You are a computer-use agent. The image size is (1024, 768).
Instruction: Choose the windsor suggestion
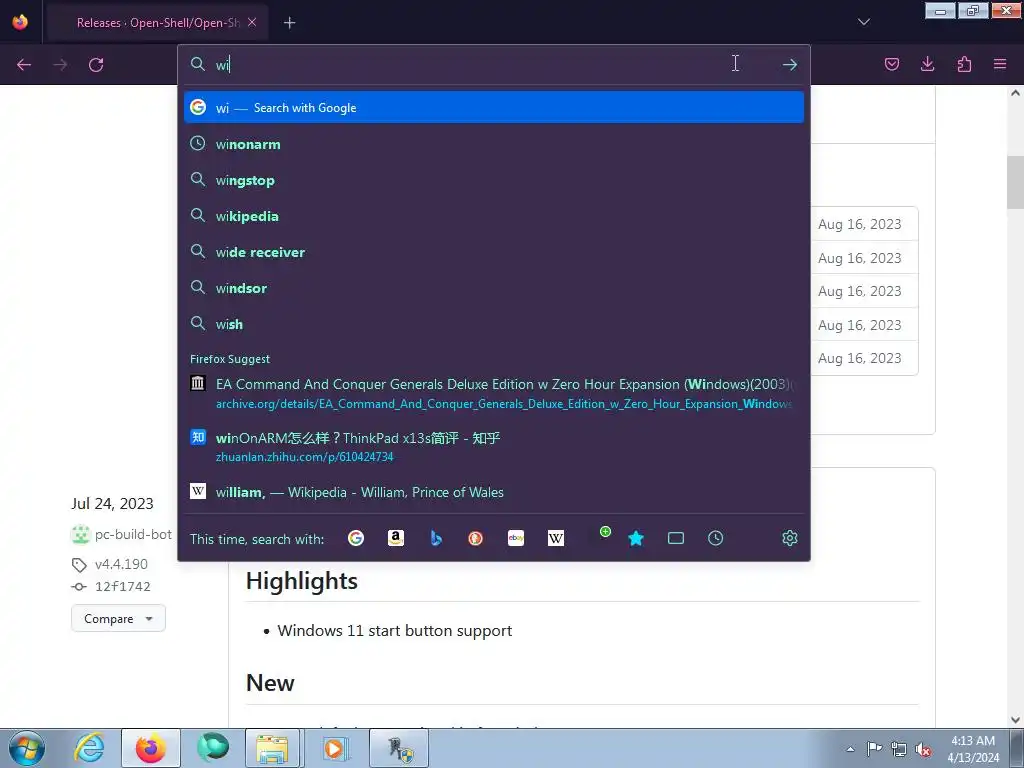494,288
